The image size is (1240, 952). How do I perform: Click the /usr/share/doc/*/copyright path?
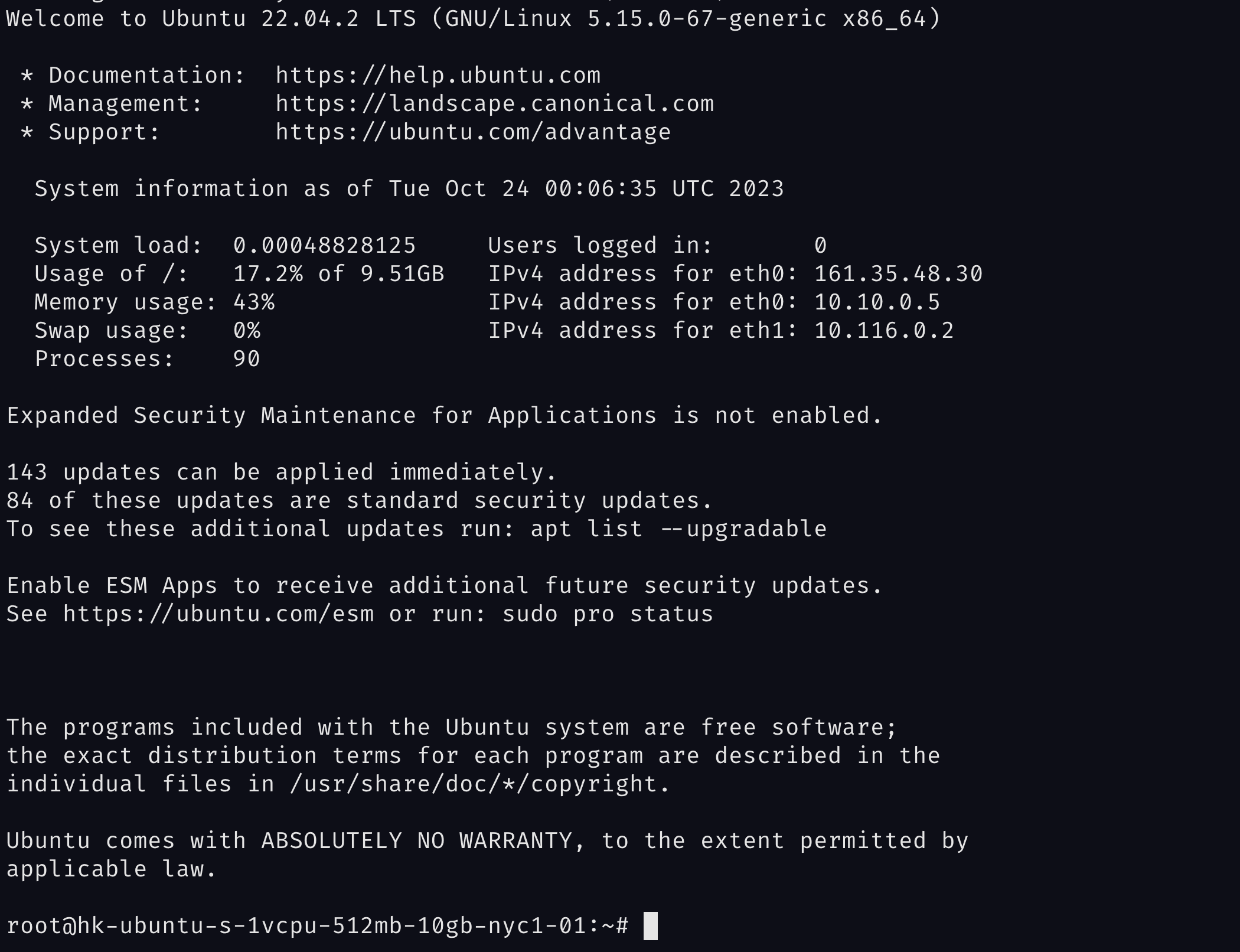point(480,784)
